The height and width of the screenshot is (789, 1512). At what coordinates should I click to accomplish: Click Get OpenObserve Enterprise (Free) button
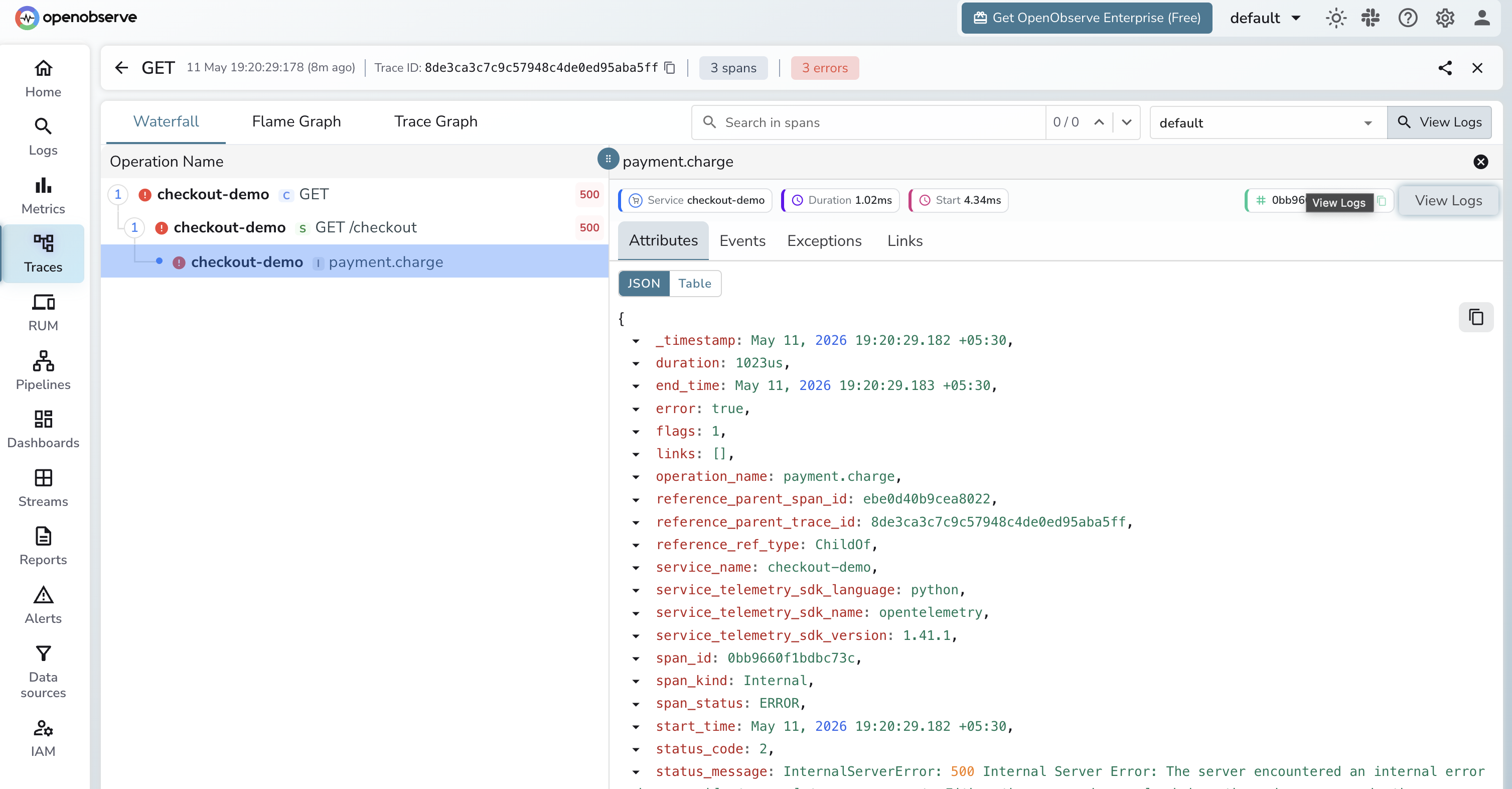(1087, 18)
